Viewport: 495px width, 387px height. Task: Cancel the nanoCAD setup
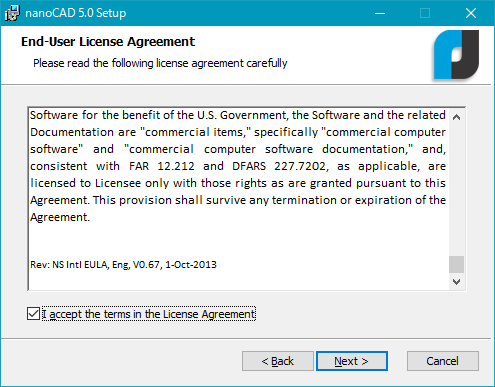pyautogui.click(x=443, y=361)
